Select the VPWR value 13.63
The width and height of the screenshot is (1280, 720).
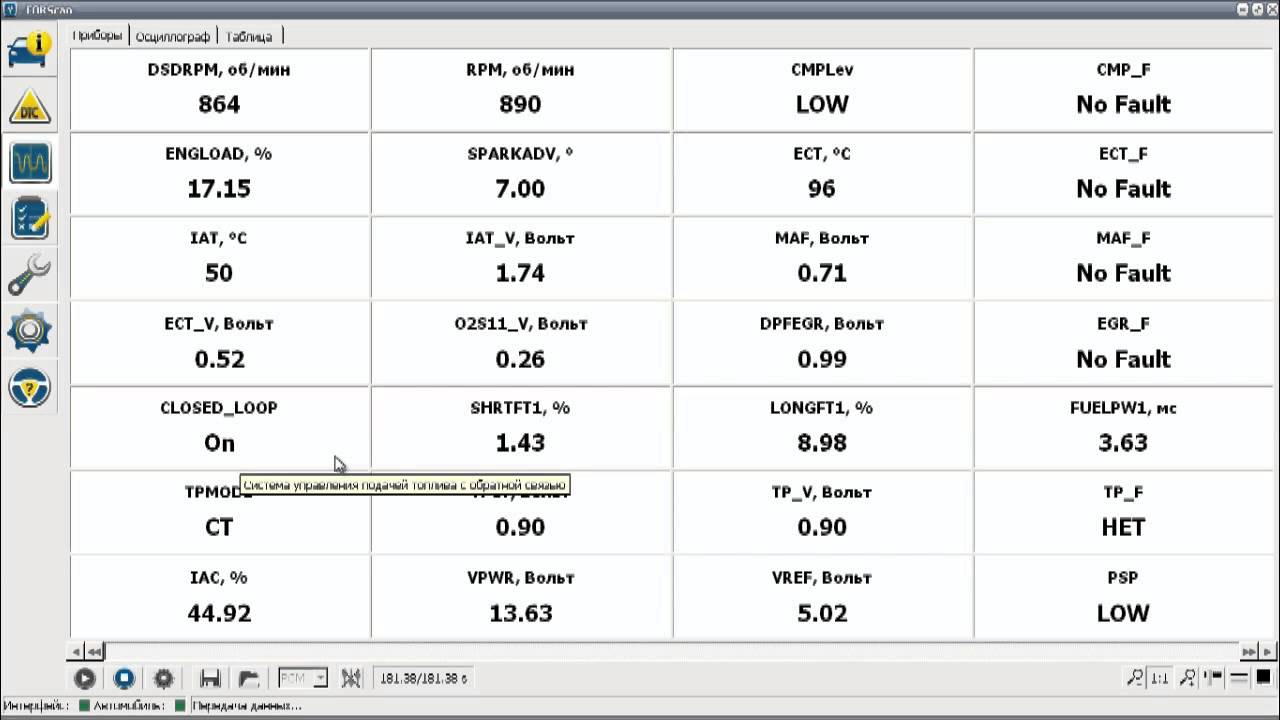coord(520,613)
